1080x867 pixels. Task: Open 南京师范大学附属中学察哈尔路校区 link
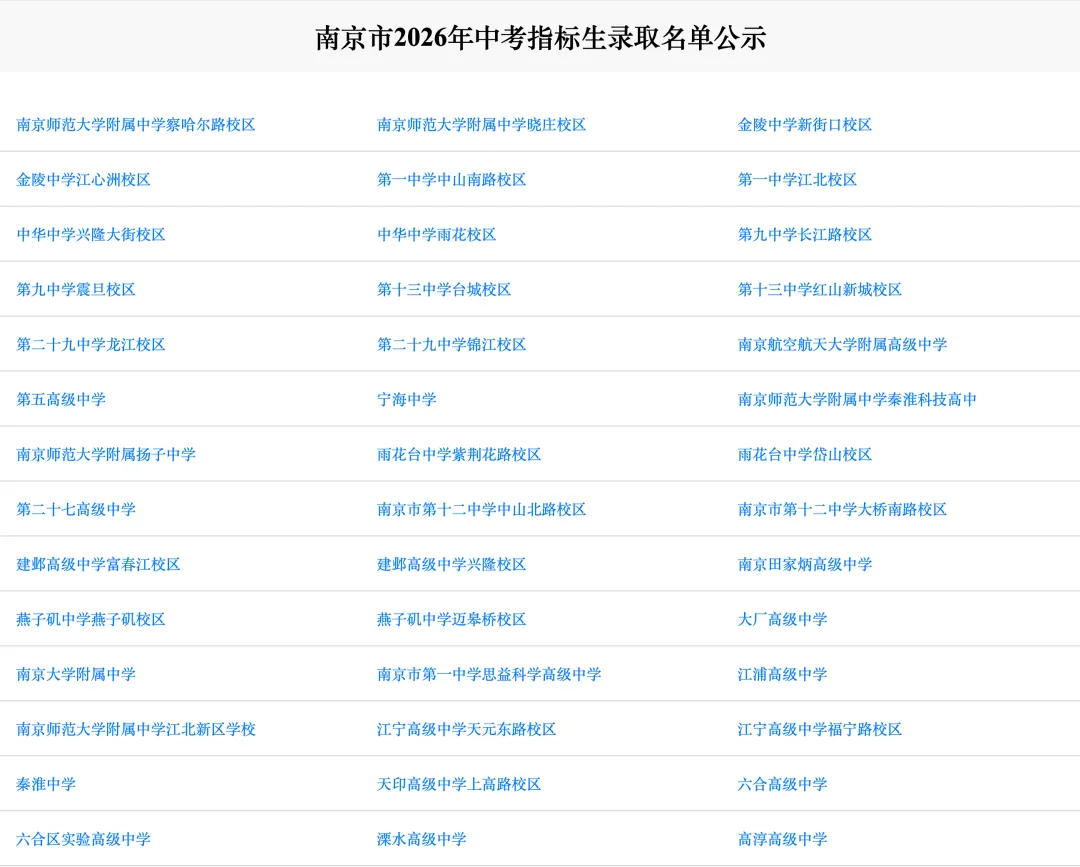(136, 125)
